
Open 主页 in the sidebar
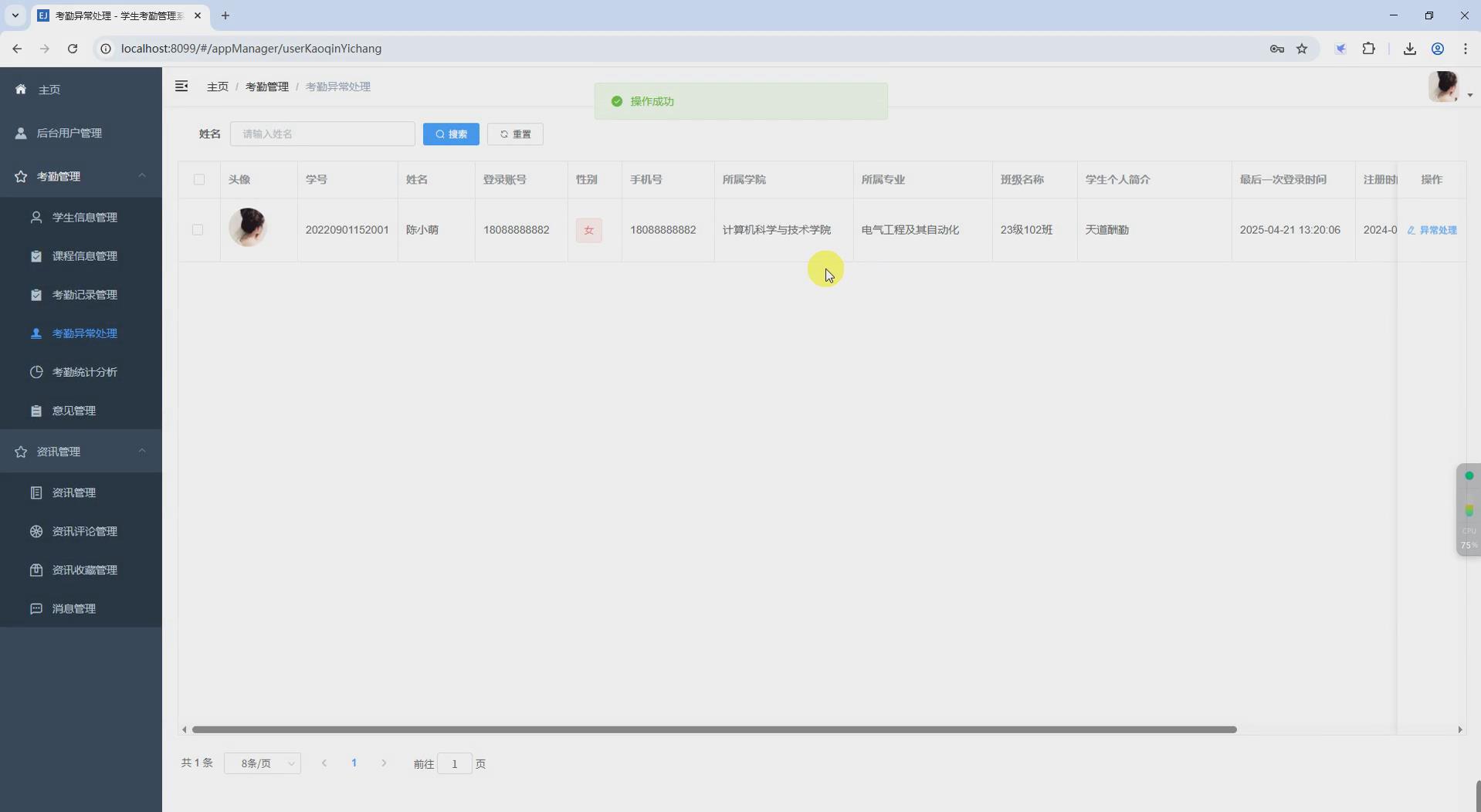coord(81,90)
